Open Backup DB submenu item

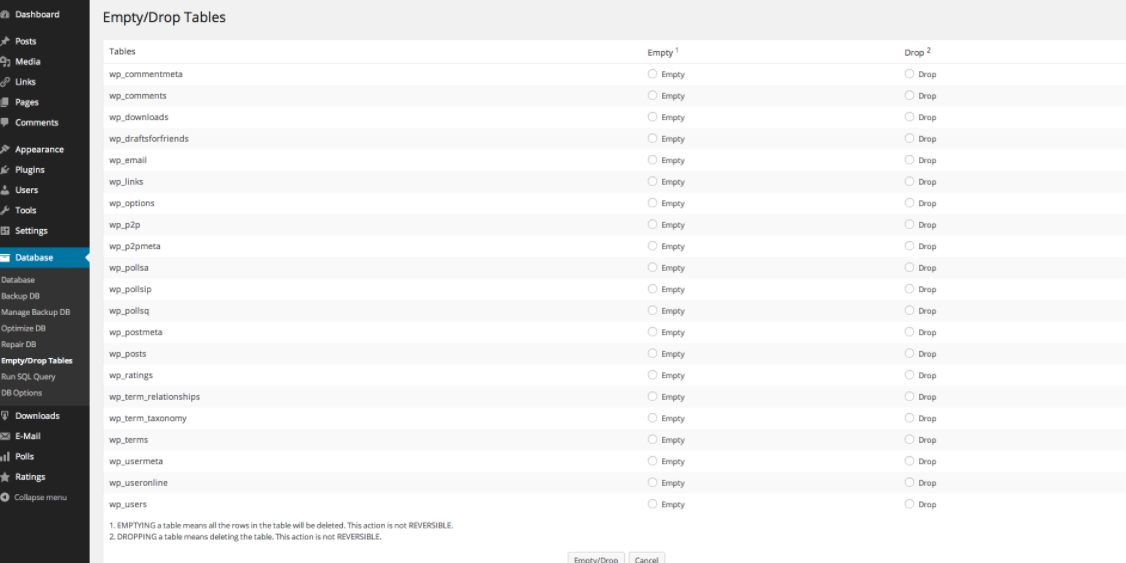click(21, 296)
